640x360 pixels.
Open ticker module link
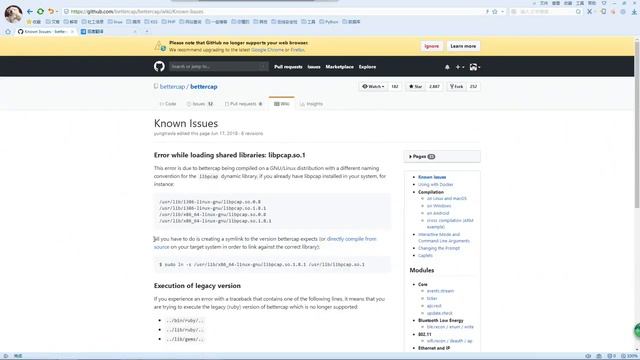click(432, 298)
